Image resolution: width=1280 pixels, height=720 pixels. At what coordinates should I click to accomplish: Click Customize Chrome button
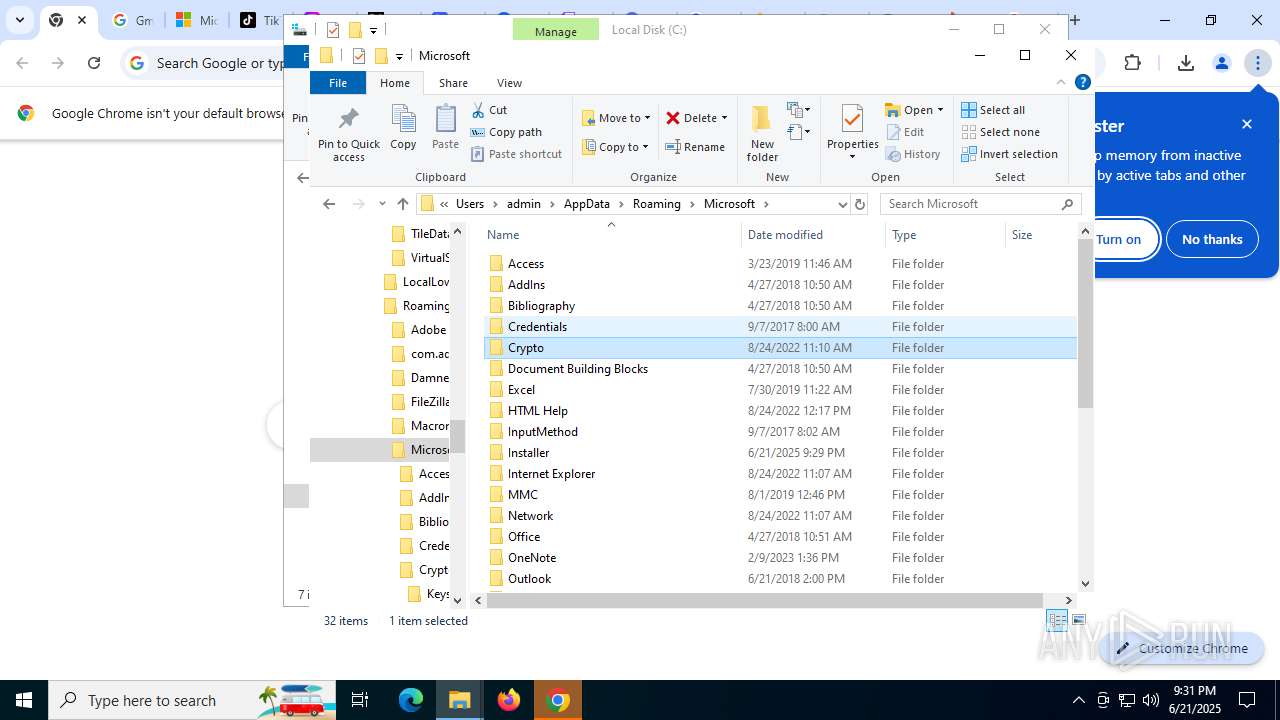point(1181,648)
